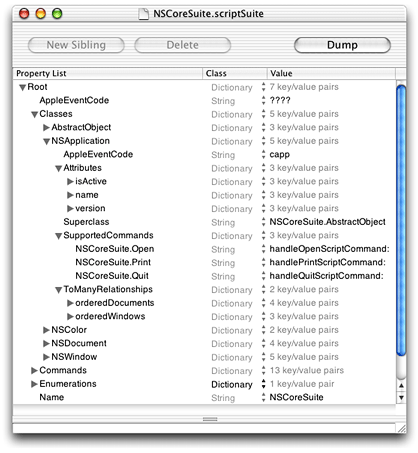Expand the NSColor class
418x453 pixels.
(x=46, y=330)
